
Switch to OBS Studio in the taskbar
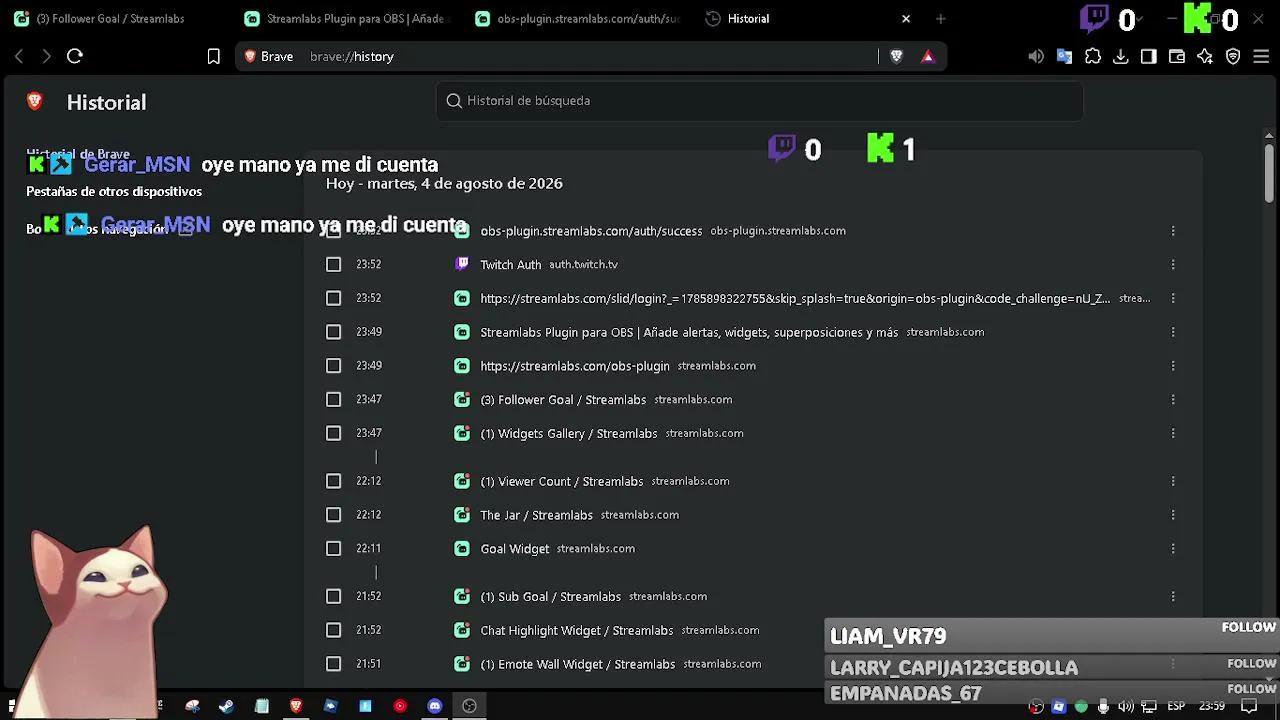[x=469, y=706]
